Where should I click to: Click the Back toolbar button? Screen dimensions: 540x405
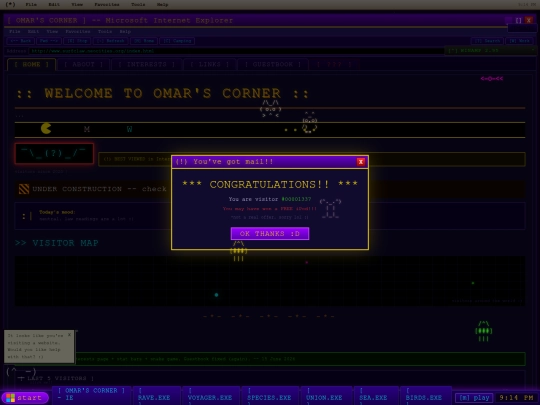[21, 41]
